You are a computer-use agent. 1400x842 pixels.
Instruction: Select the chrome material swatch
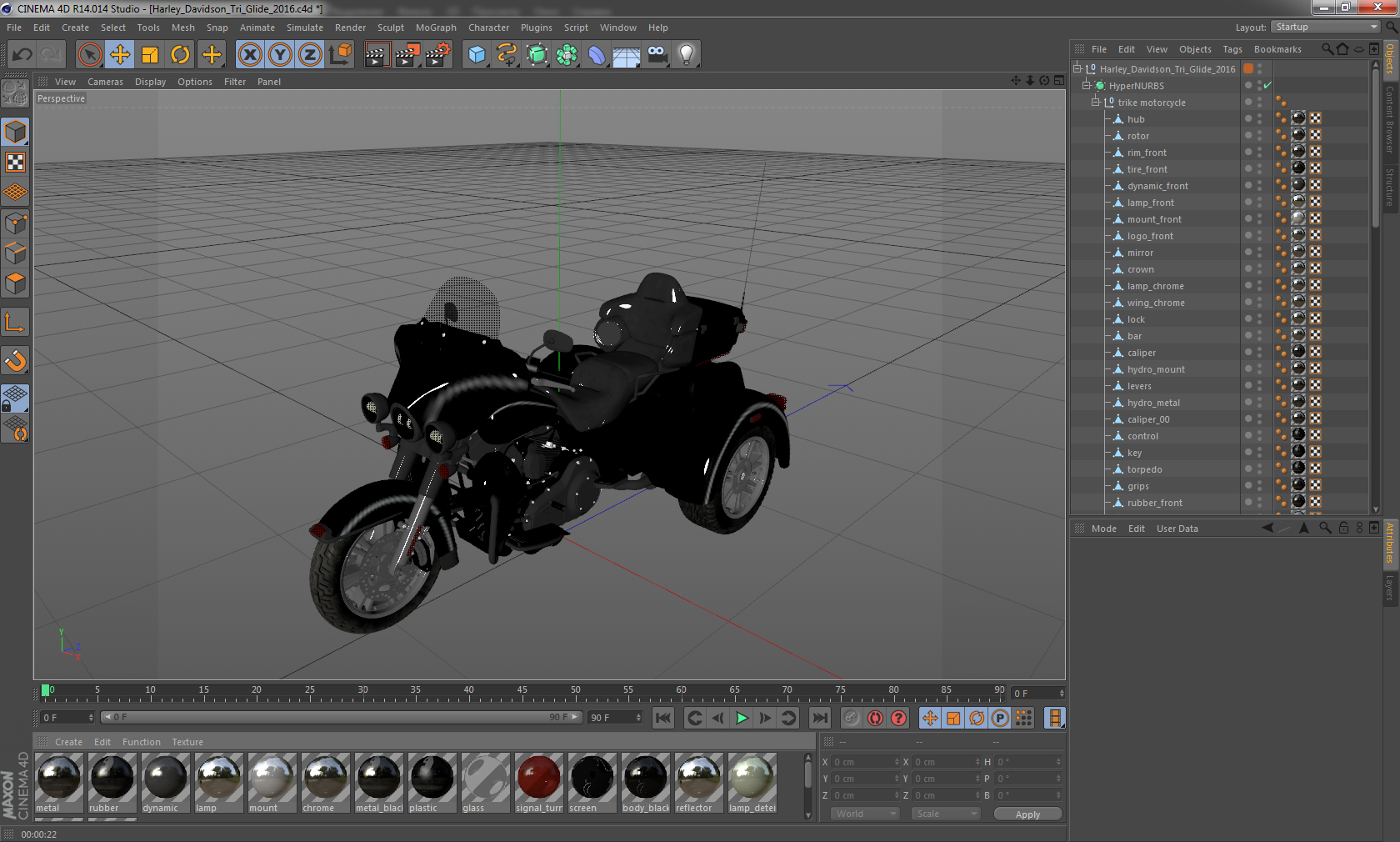[326, 783]
